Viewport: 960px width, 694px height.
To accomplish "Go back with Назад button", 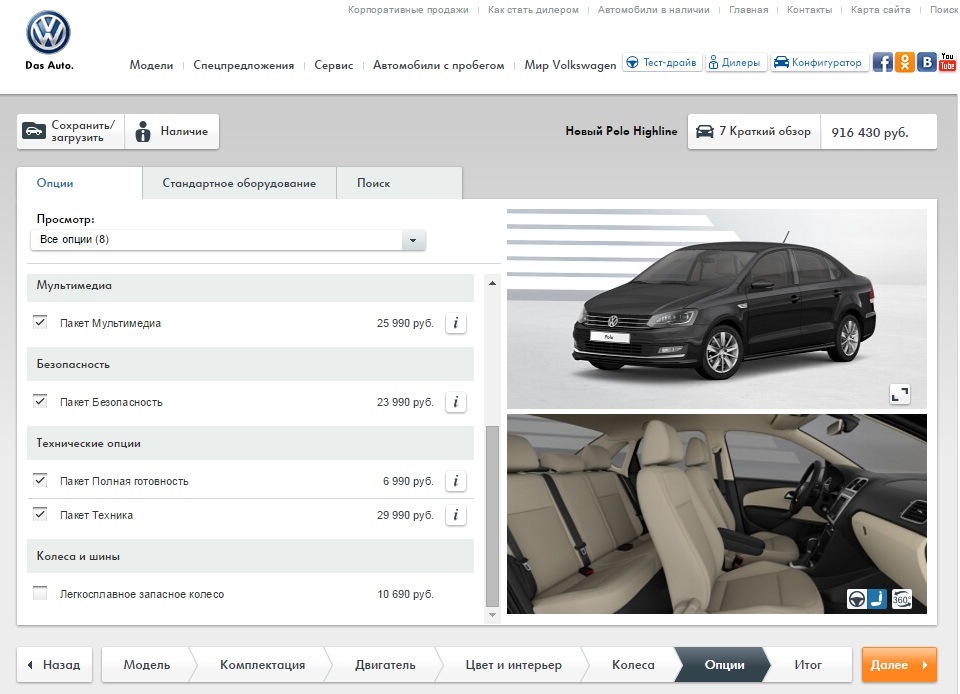I will click(54, 665).
